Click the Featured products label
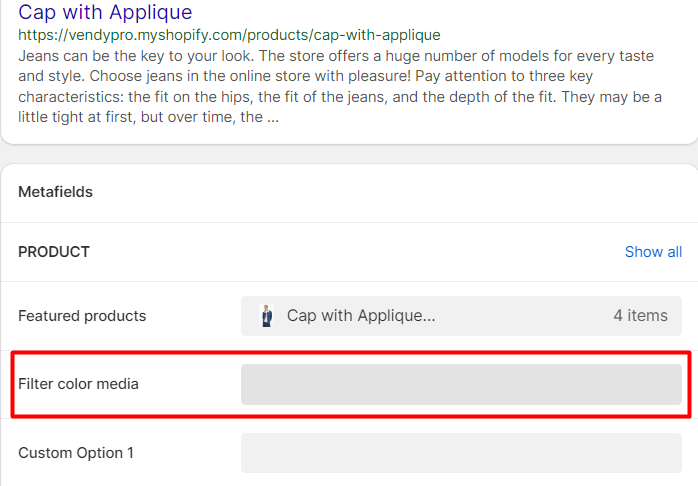Image resolution: width=698 pixels, height=486 pixels. (82, 316)
